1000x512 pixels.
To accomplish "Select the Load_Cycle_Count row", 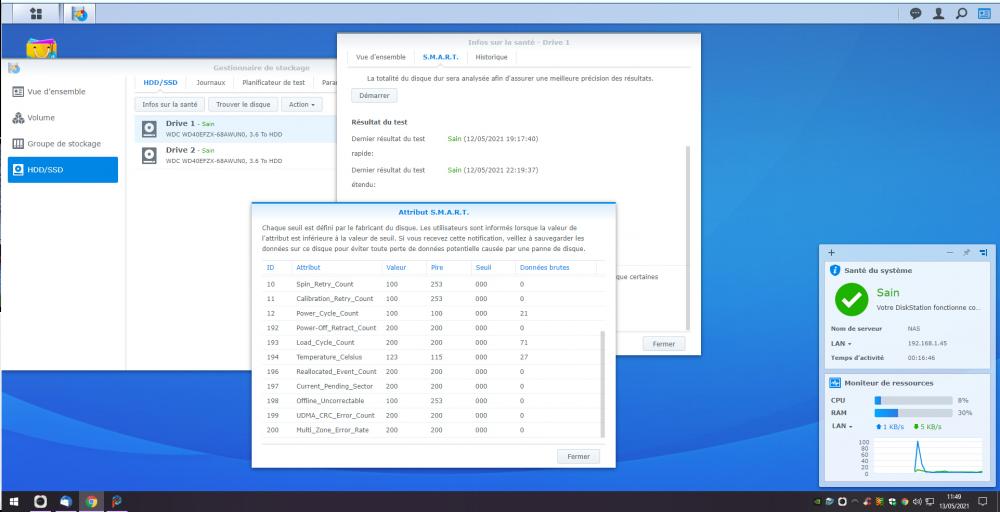I will (430, 343).
